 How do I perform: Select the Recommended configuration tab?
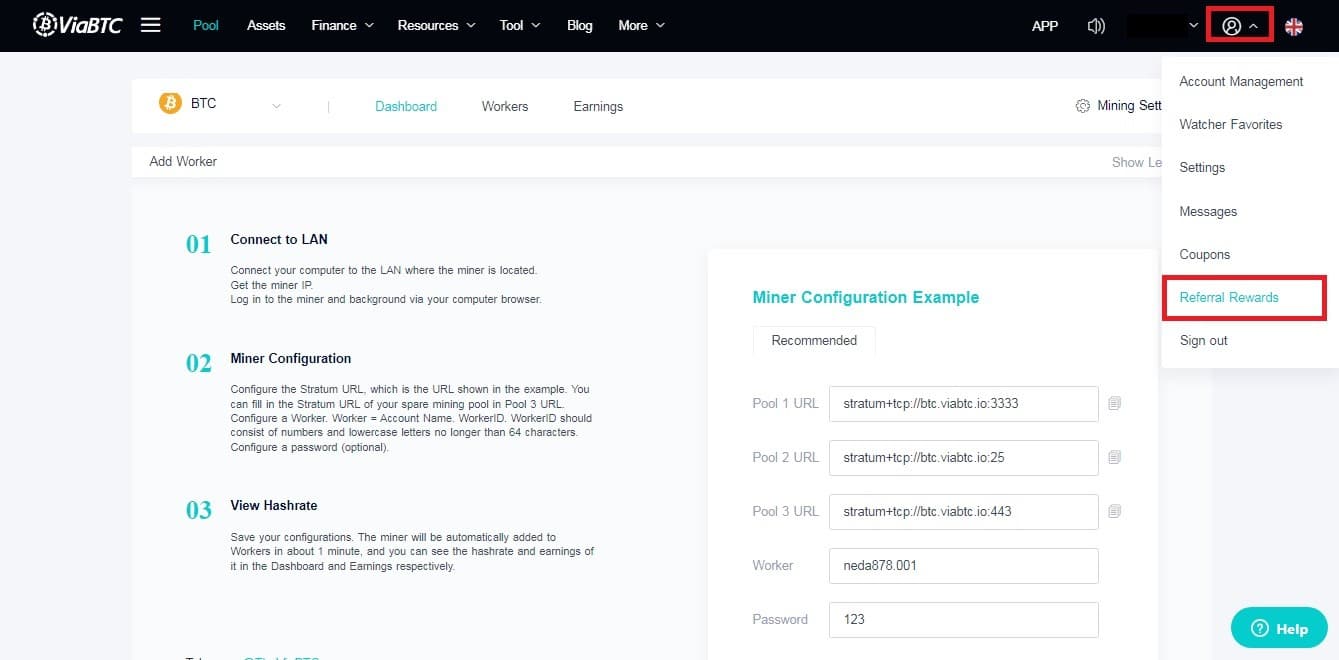point(814,340)
